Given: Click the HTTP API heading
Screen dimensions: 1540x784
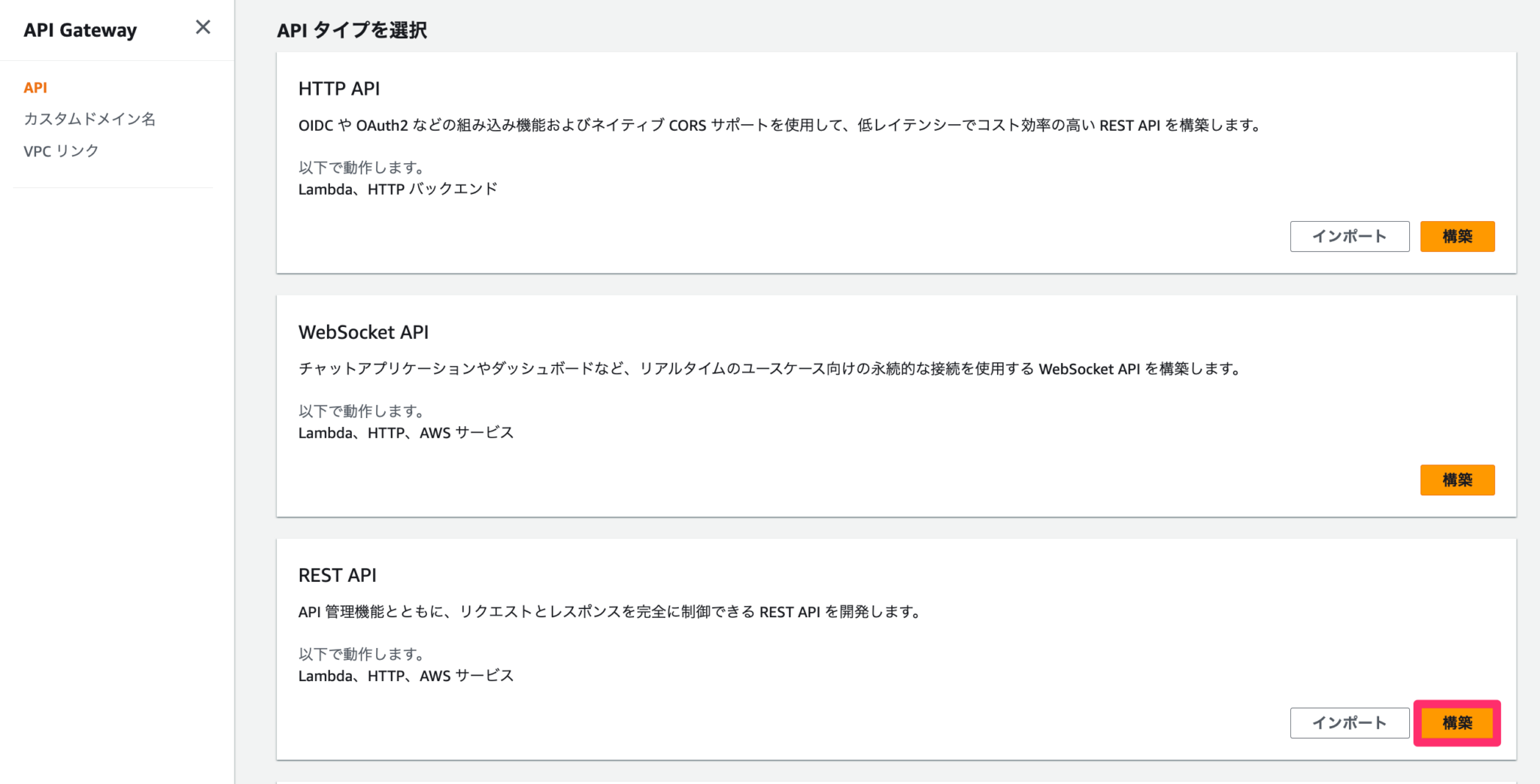Looking at the screenshot, I should pyautogui.click(x=339, y=88).
